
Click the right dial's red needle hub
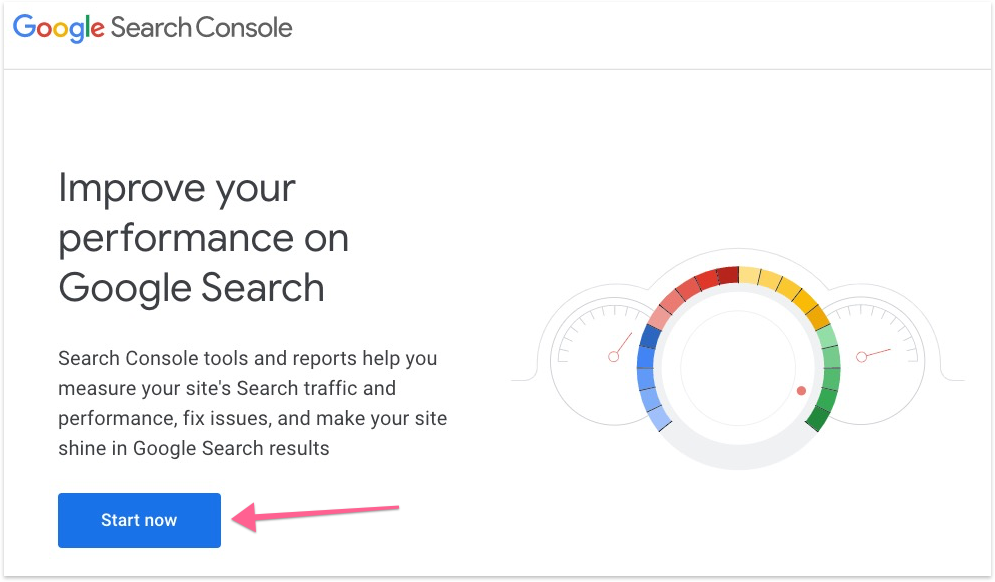tap(861, 356)
